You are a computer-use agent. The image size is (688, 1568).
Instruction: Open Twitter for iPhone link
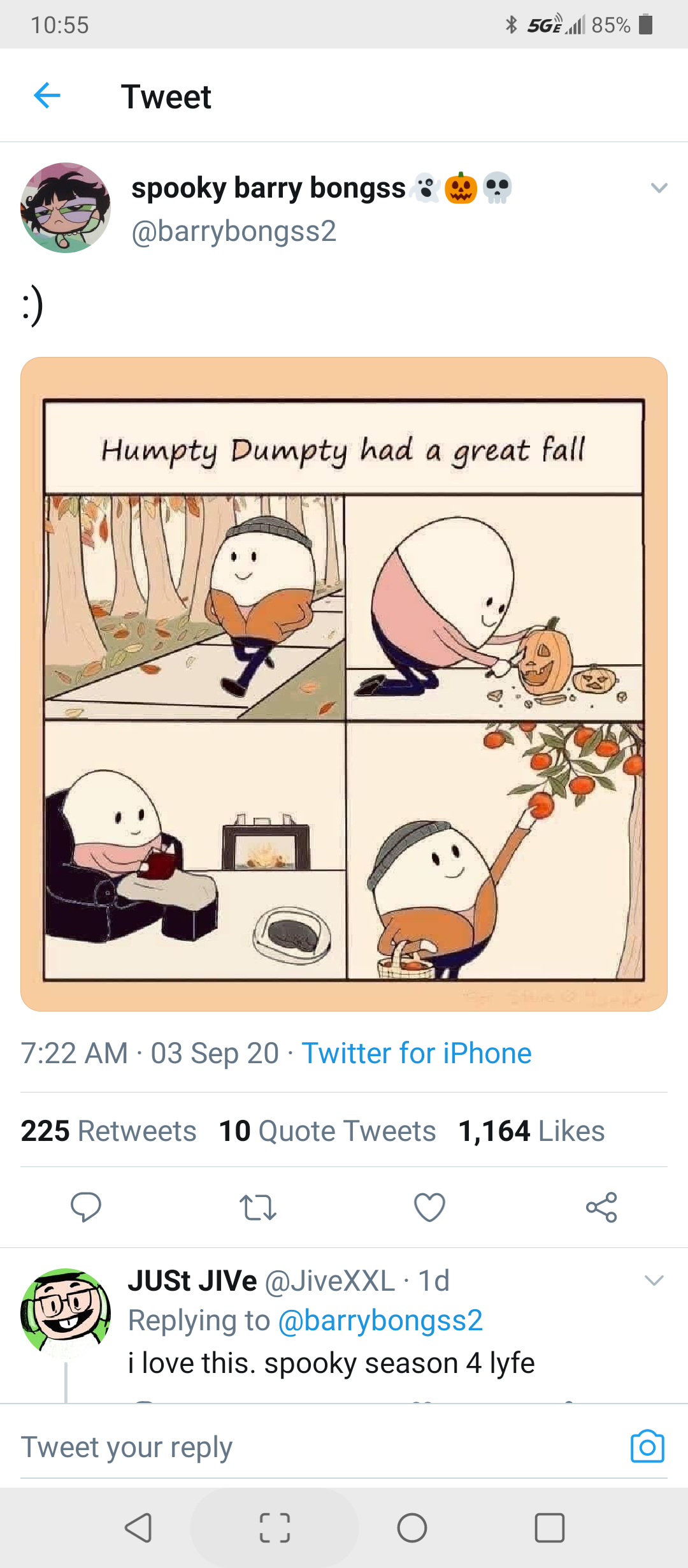[x=417, y=1053]
